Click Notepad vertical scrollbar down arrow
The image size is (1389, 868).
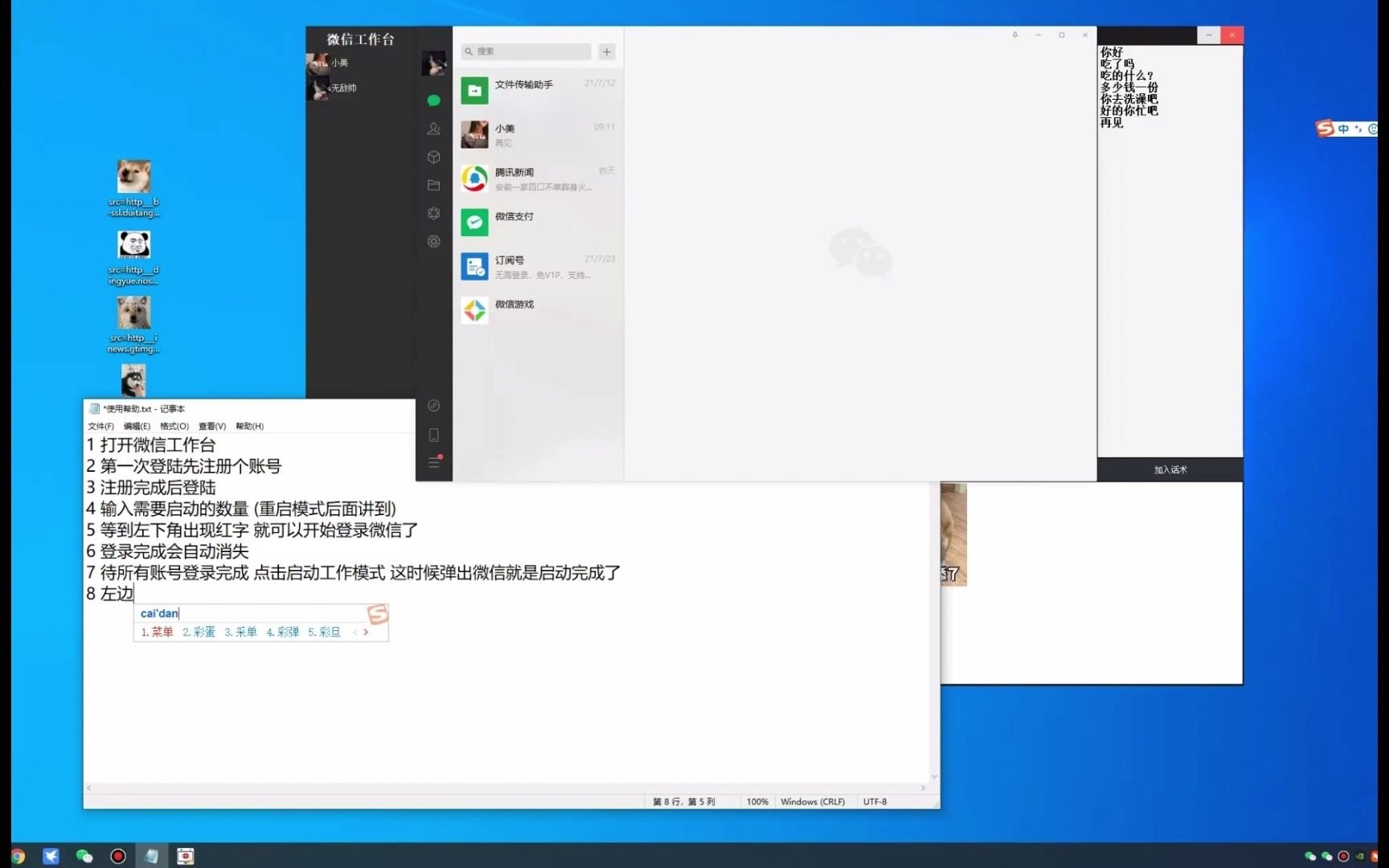pos(934,776)
